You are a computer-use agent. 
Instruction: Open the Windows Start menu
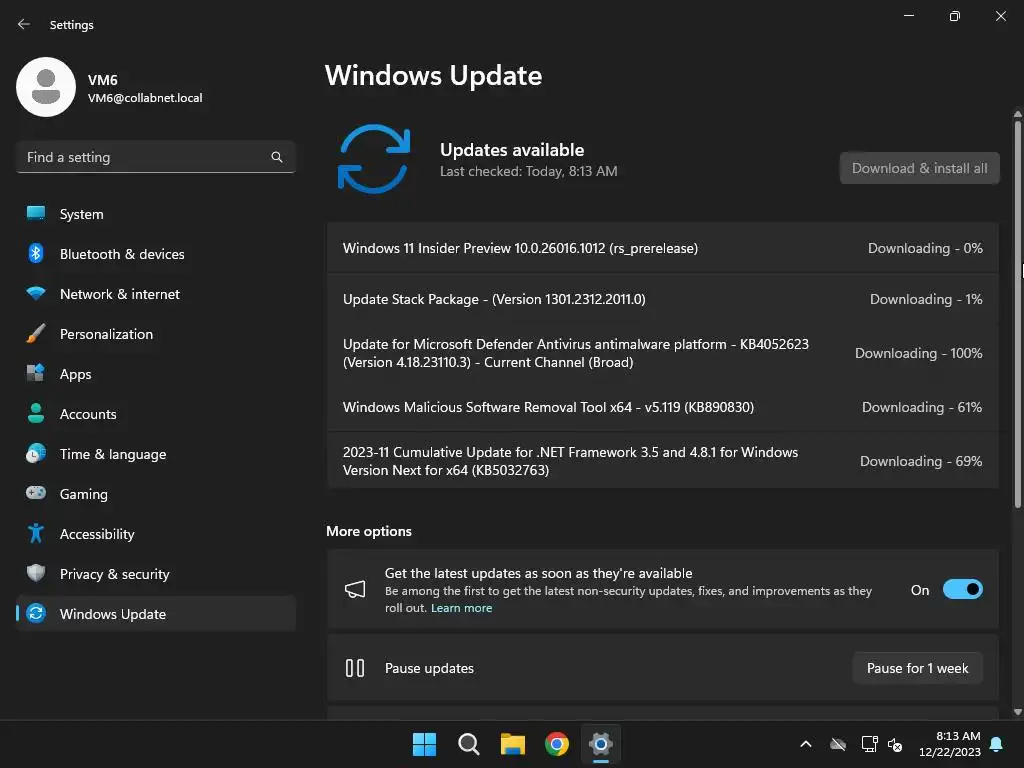coord(424,744)
